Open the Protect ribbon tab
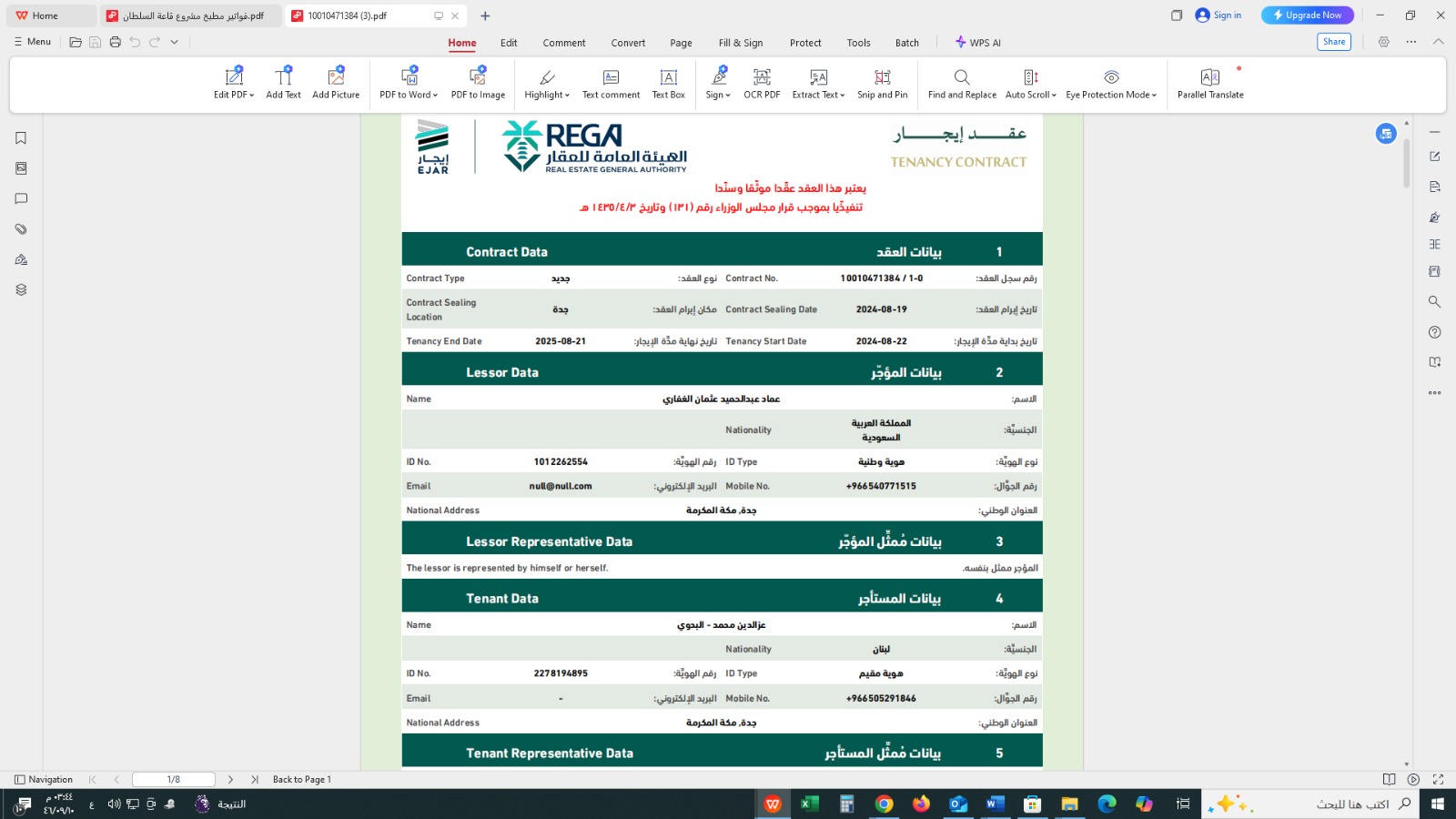Viewport: 1456px width, 819px height. point(805,43)
